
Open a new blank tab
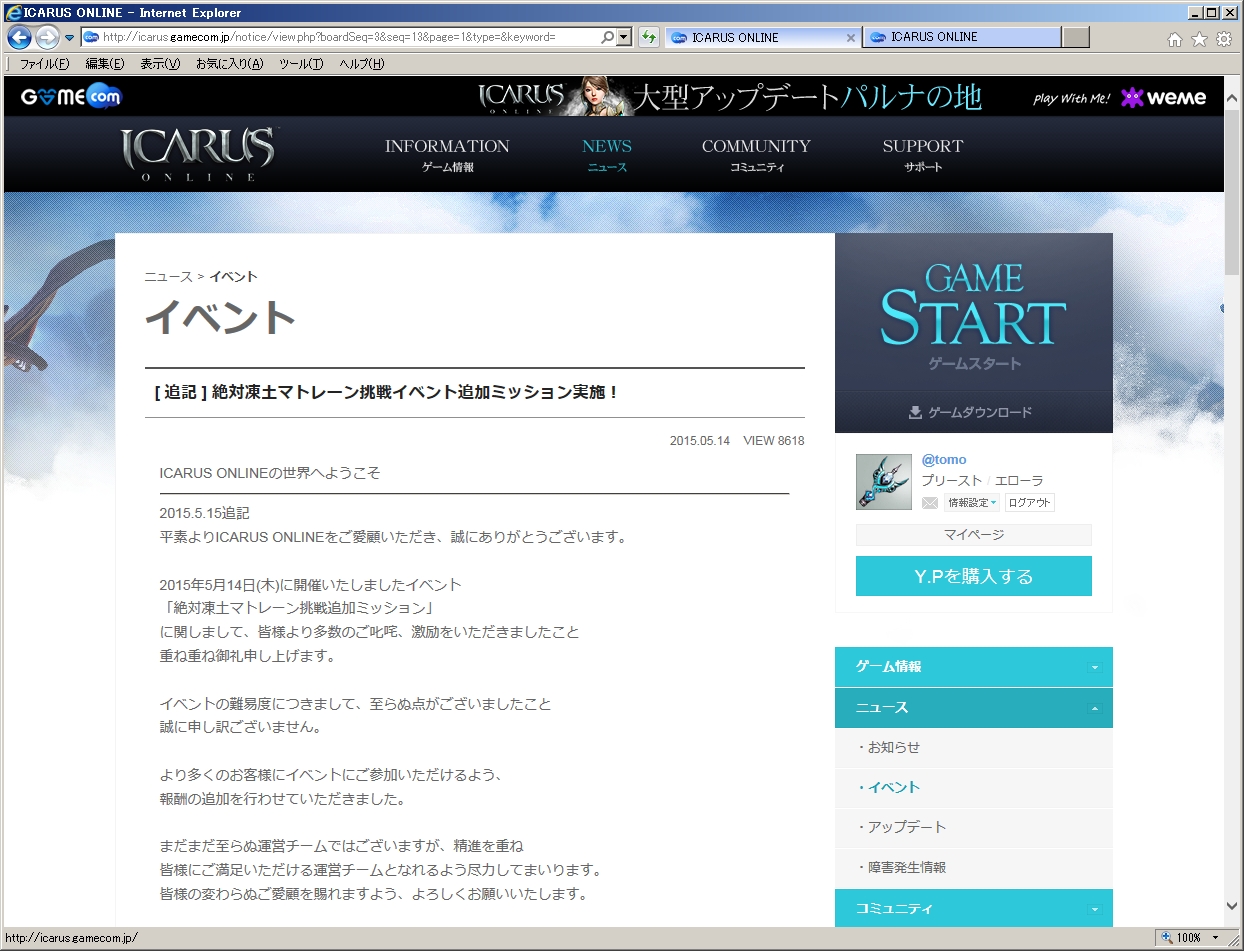pos(1076,37)
